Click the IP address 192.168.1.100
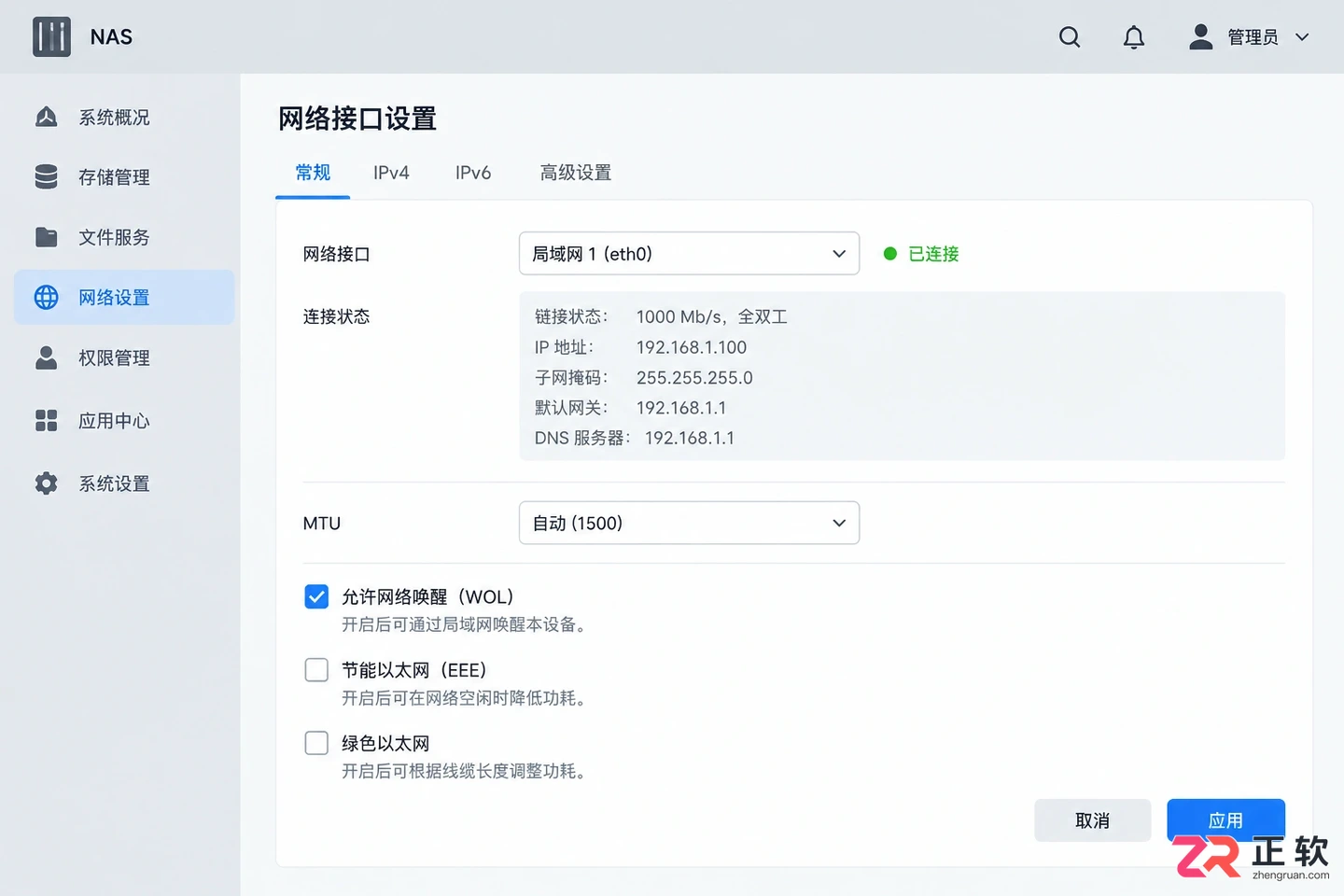1344x896 pixels. 692,347
